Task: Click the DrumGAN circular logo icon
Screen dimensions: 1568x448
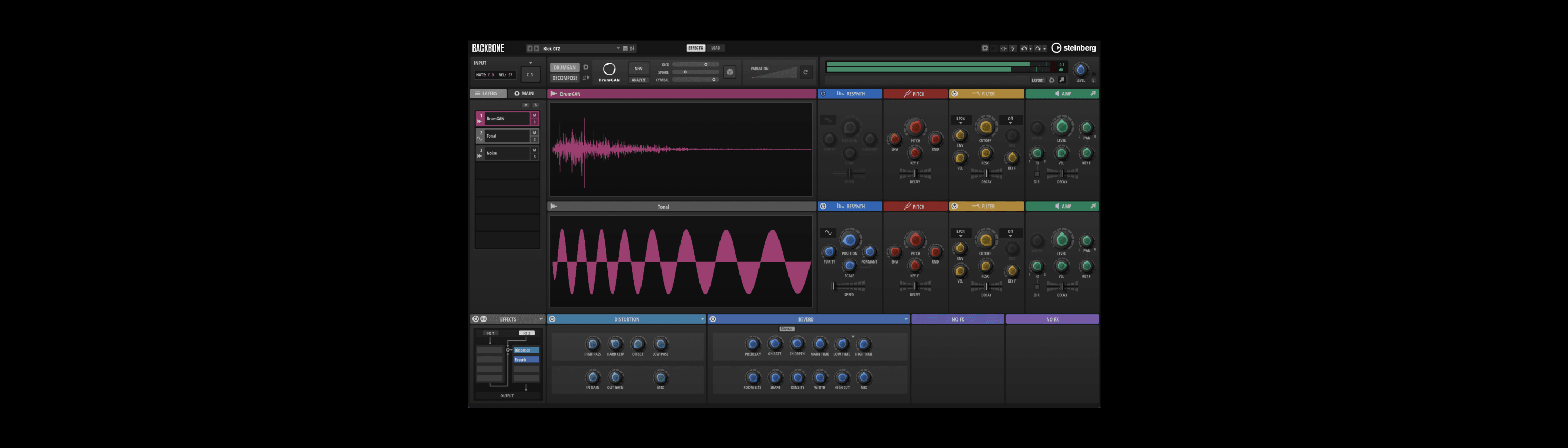Action: (x=609, y=70)
